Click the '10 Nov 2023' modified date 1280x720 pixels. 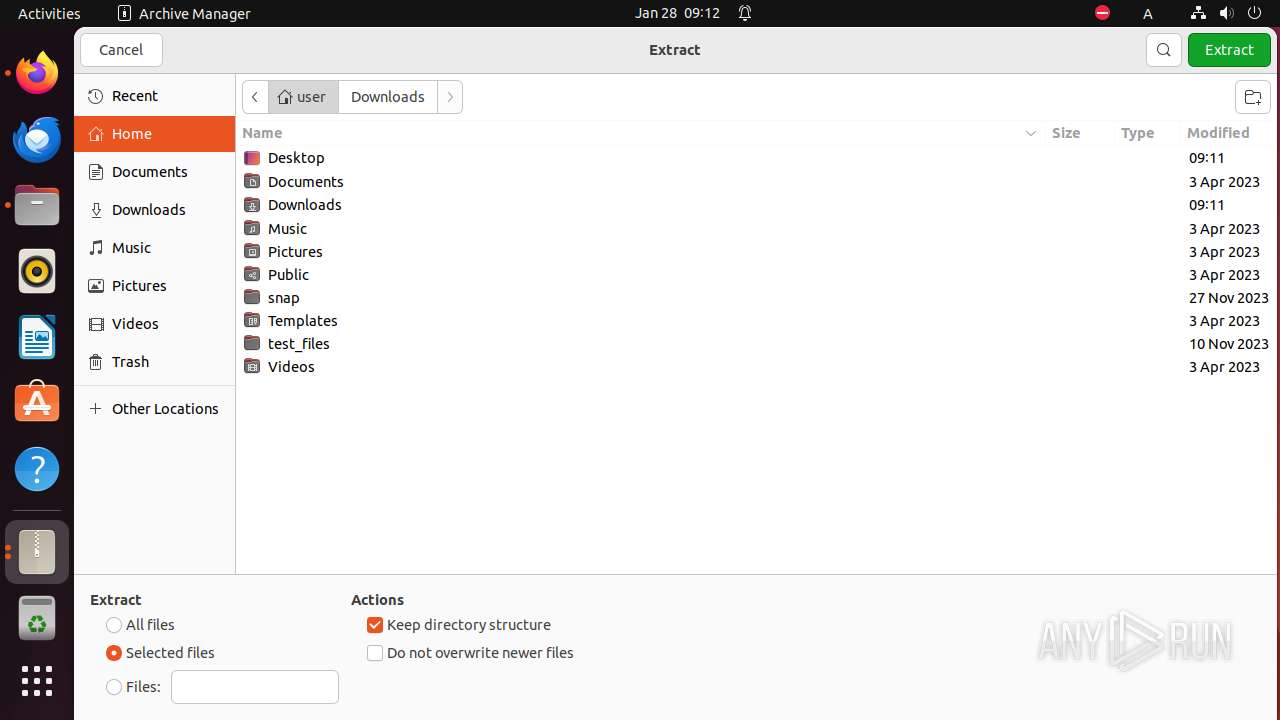pyautogui.click(x=1229, y=344)
